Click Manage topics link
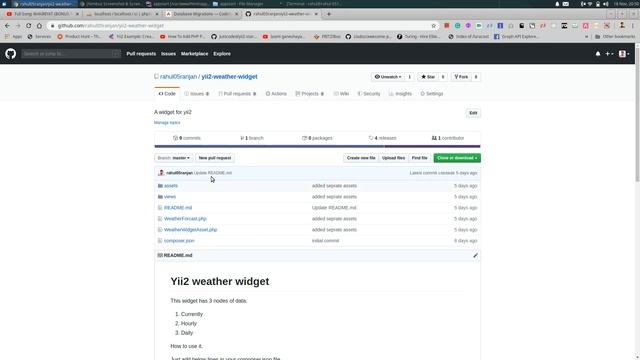The height and width of the screenshot is (360, 640). pos(167,122)
